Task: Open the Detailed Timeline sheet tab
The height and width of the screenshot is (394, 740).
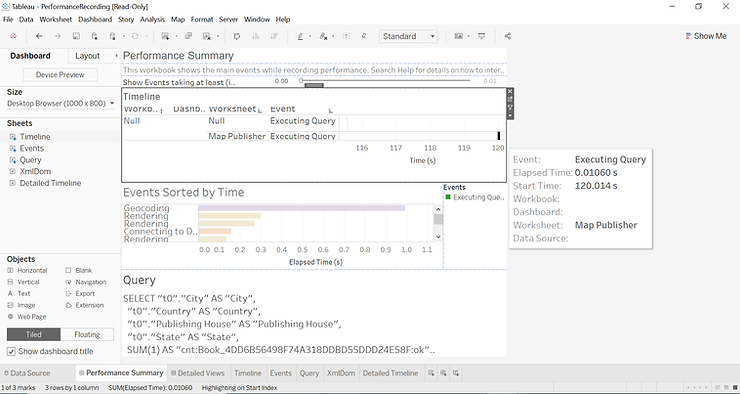Action: [x=390, y=373]
